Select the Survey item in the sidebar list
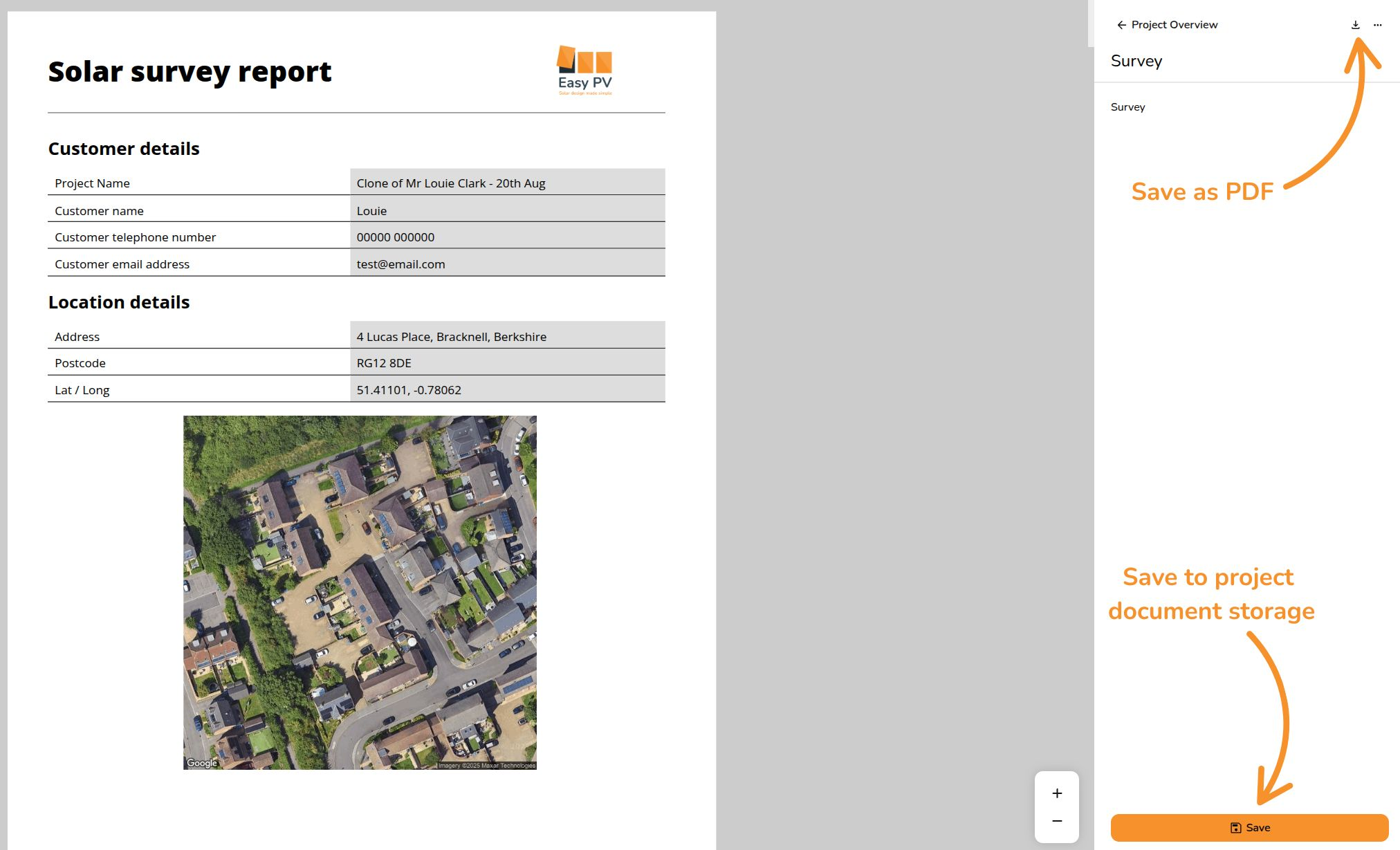 pos(1127,107)
